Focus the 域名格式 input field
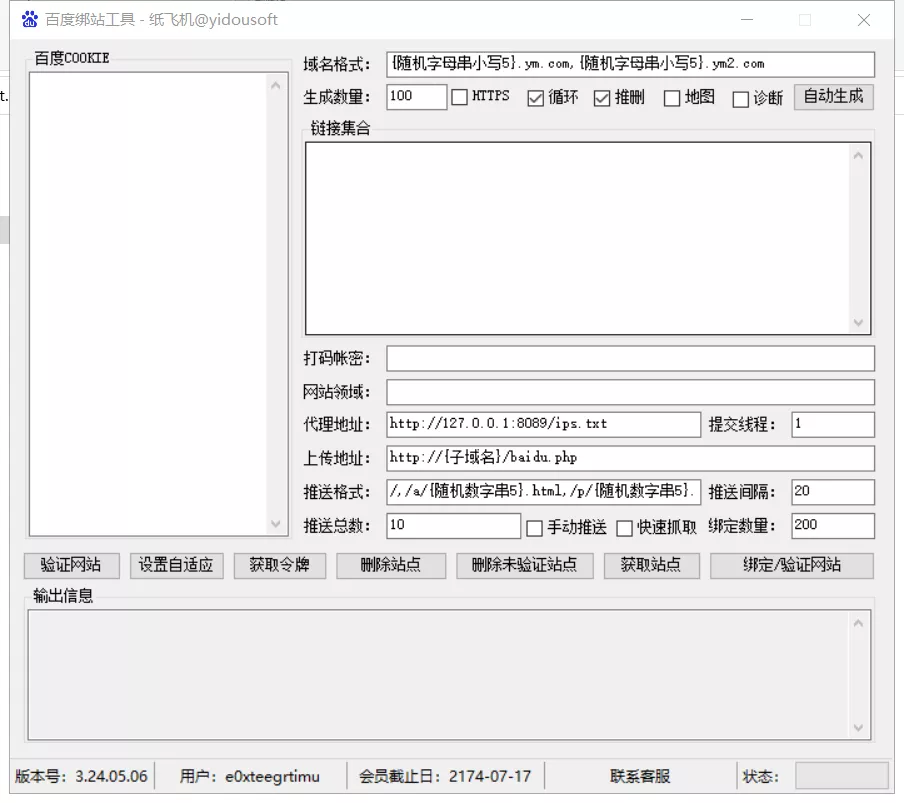Screen dimensions: 904x803 [x=630, y=64]
